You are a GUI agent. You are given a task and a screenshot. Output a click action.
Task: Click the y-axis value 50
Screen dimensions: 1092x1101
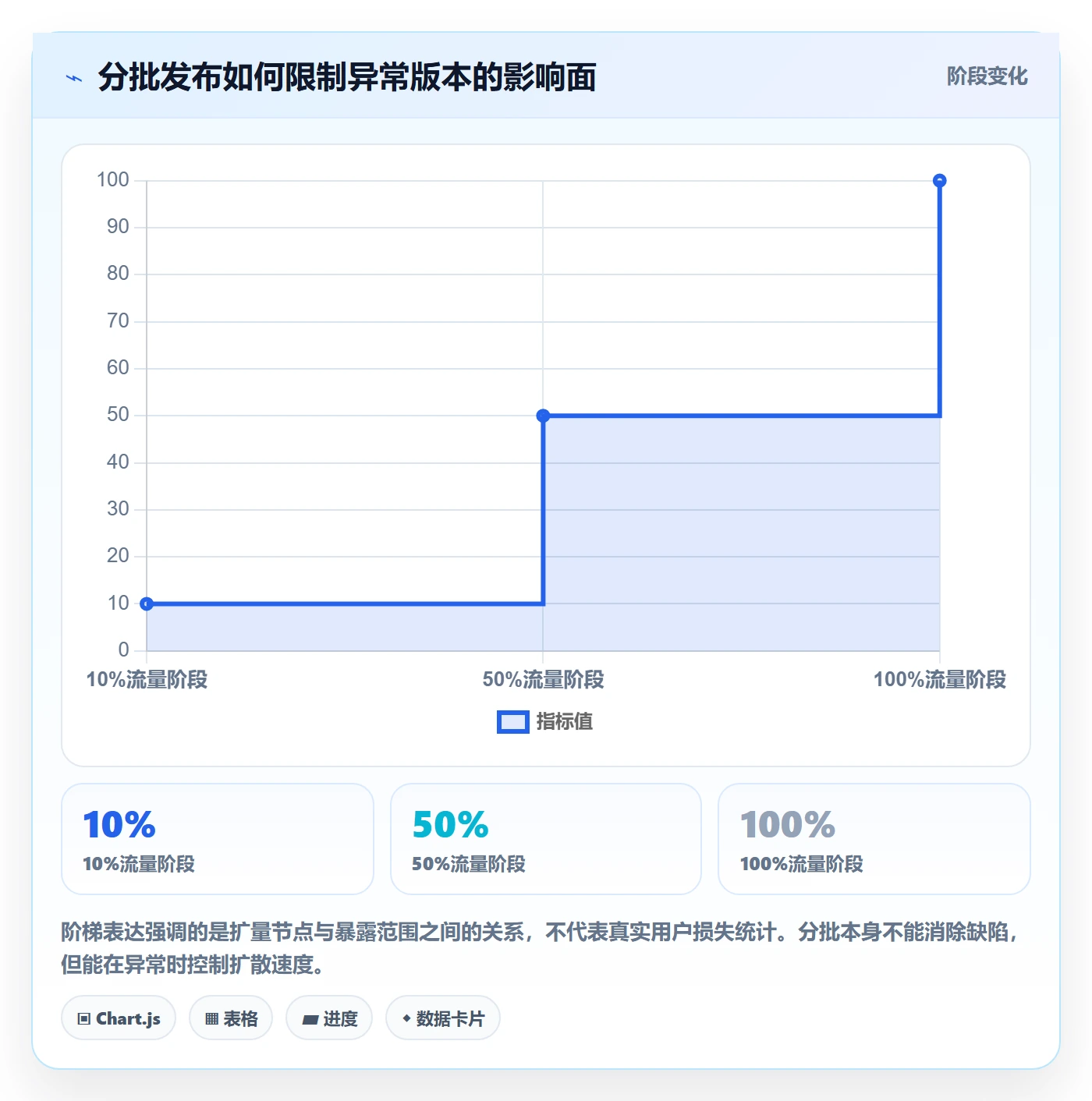(119, 415)
